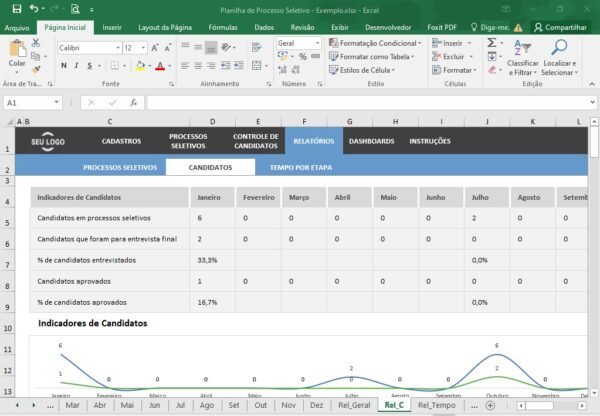
Task: Click the Fill down icon in Edição
Action: (492, 57)
